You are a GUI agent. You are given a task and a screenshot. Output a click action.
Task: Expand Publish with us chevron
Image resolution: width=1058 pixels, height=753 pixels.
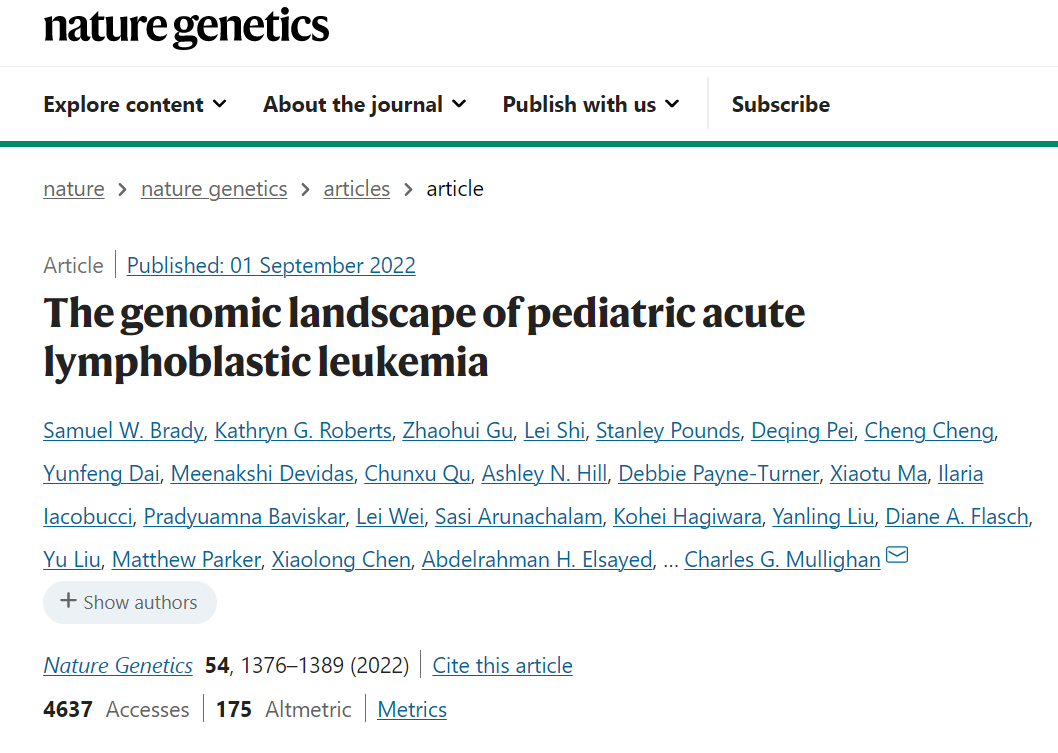(x=671, y=104)
